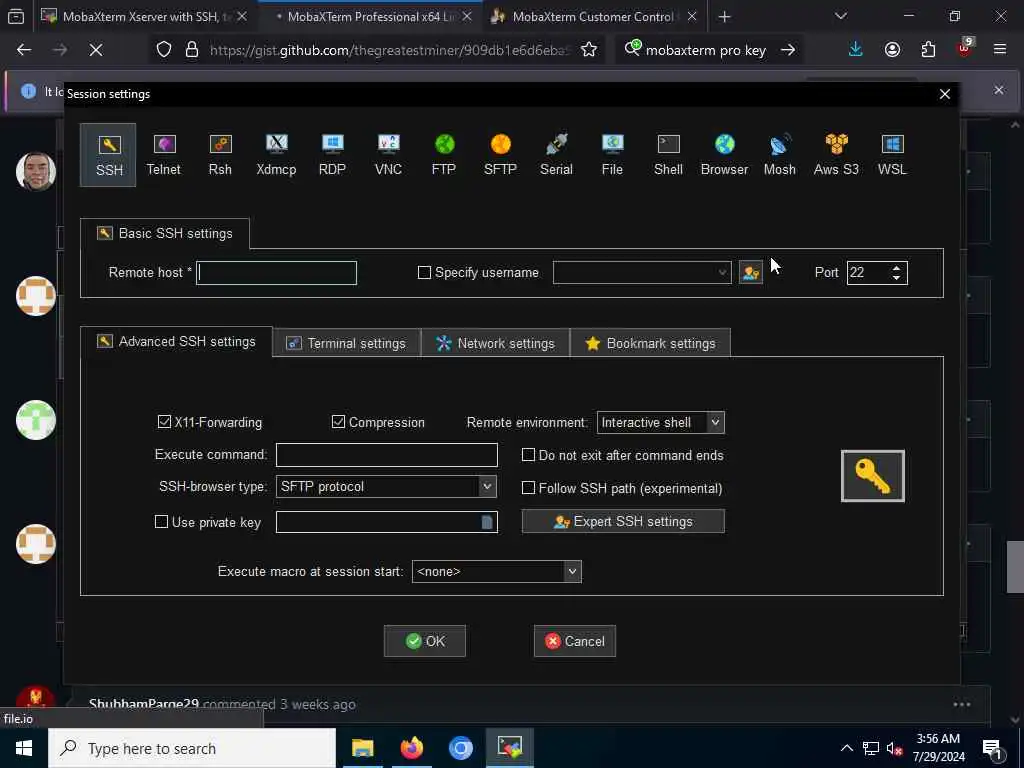The height and width of the screenshot is (768, 1024).
Task: Open Chrome from the taskbar
Action: coord(460,748)
